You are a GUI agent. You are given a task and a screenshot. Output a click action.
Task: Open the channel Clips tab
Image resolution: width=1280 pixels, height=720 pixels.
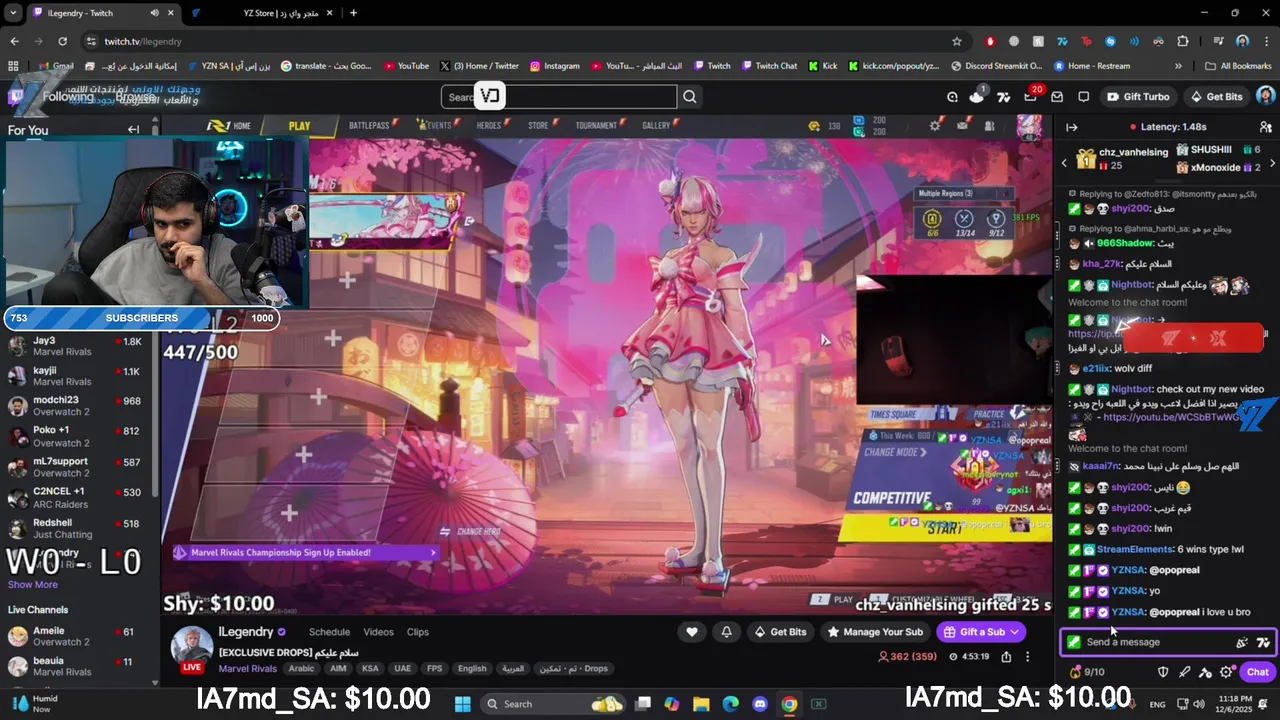pos(418,632)
